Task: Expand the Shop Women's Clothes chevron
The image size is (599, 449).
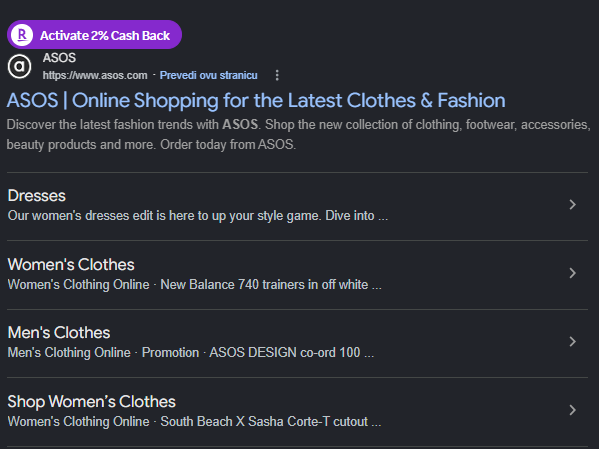Action: (572, 410)
